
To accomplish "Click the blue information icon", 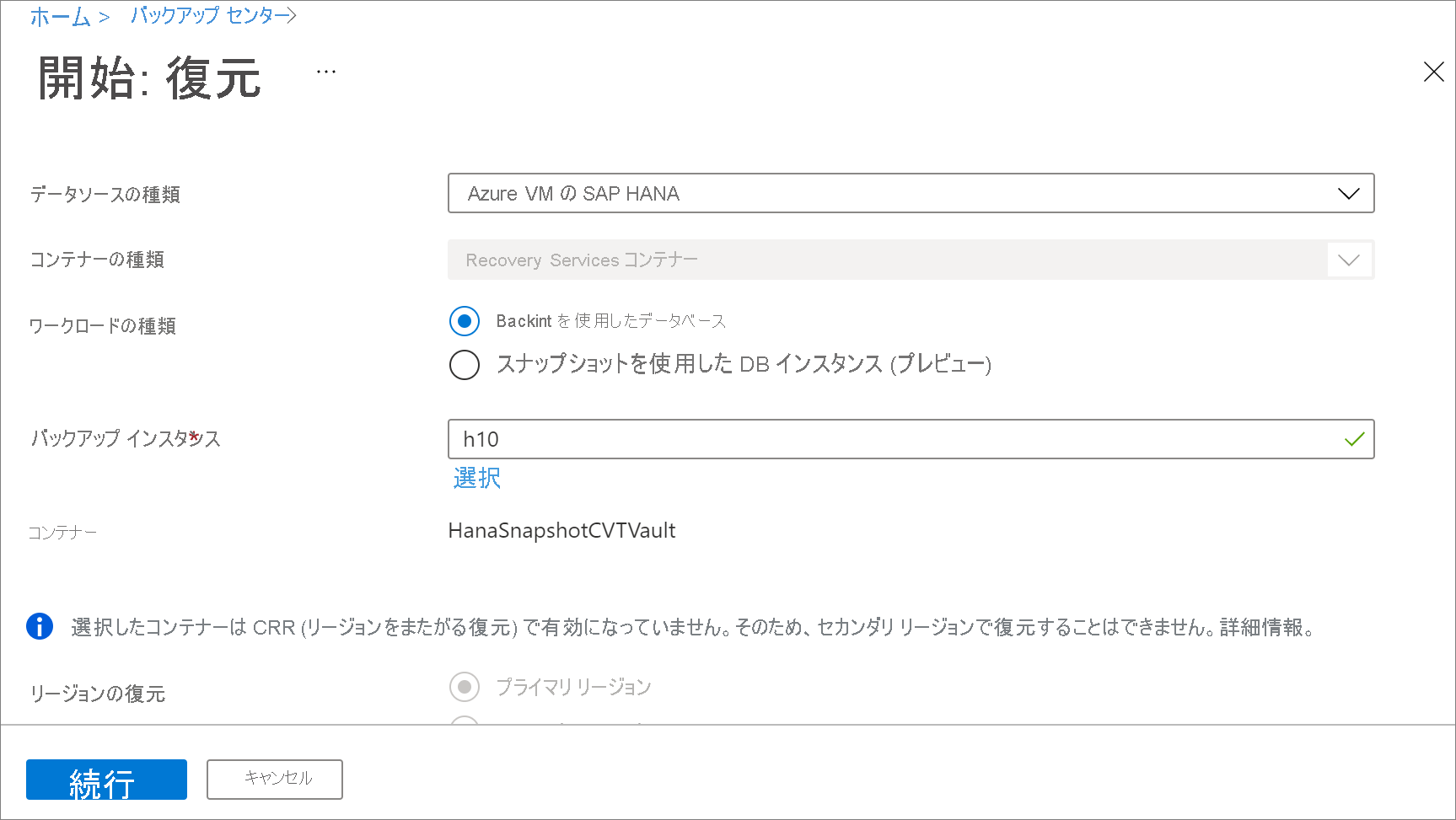I will [x=40, y=627].
